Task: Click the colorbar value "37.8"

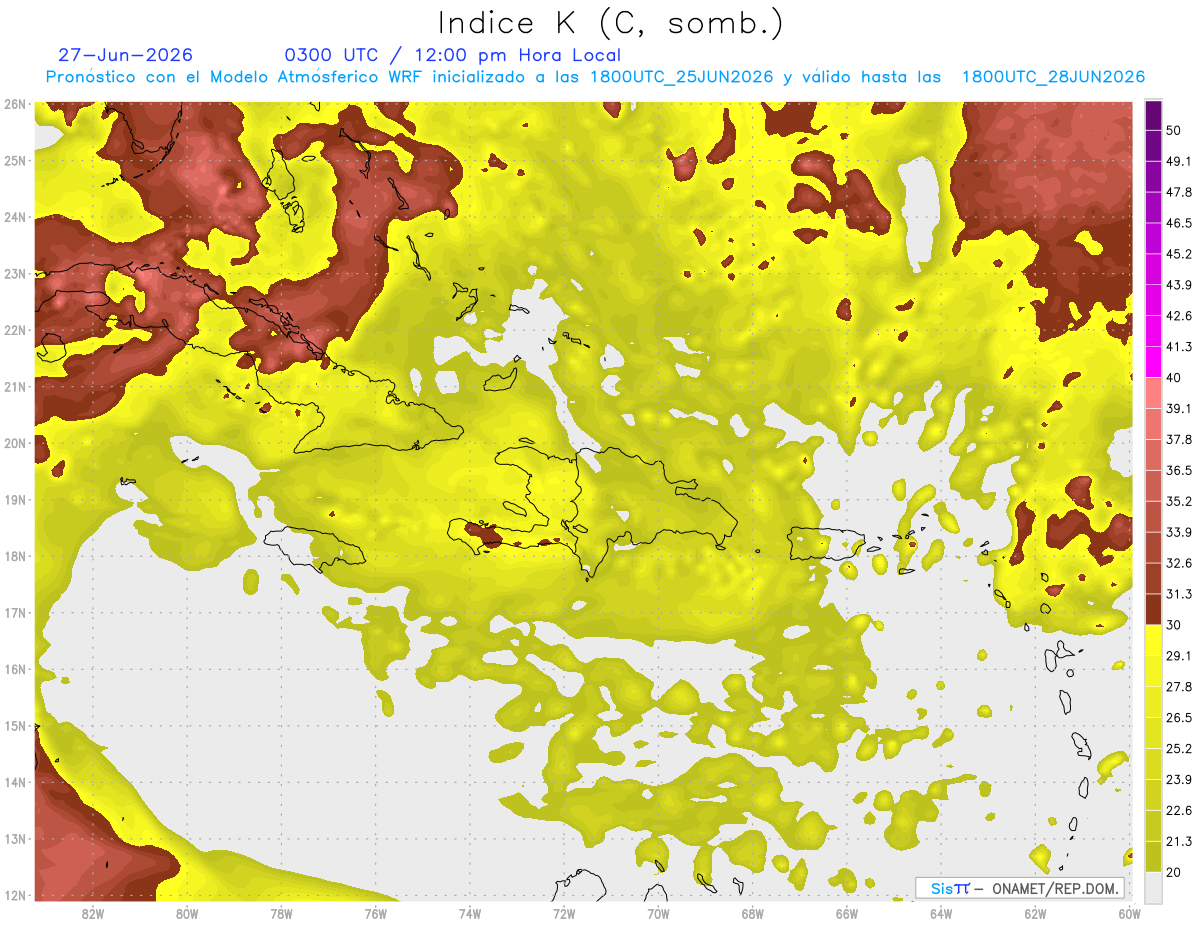Action: pos(1179,439)
